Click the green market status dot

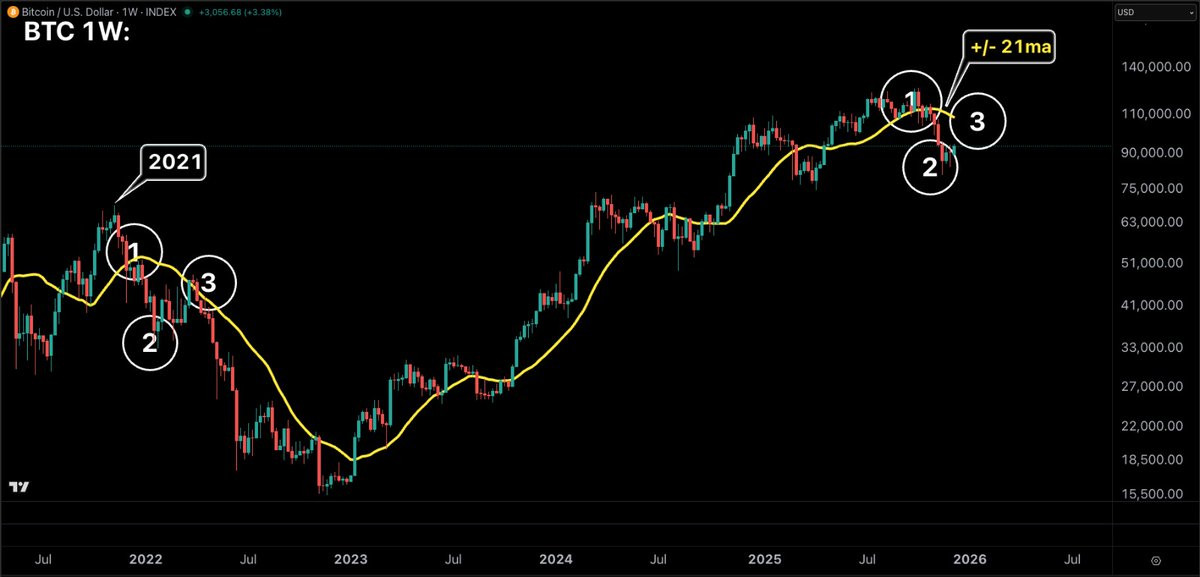coord(188,13)
